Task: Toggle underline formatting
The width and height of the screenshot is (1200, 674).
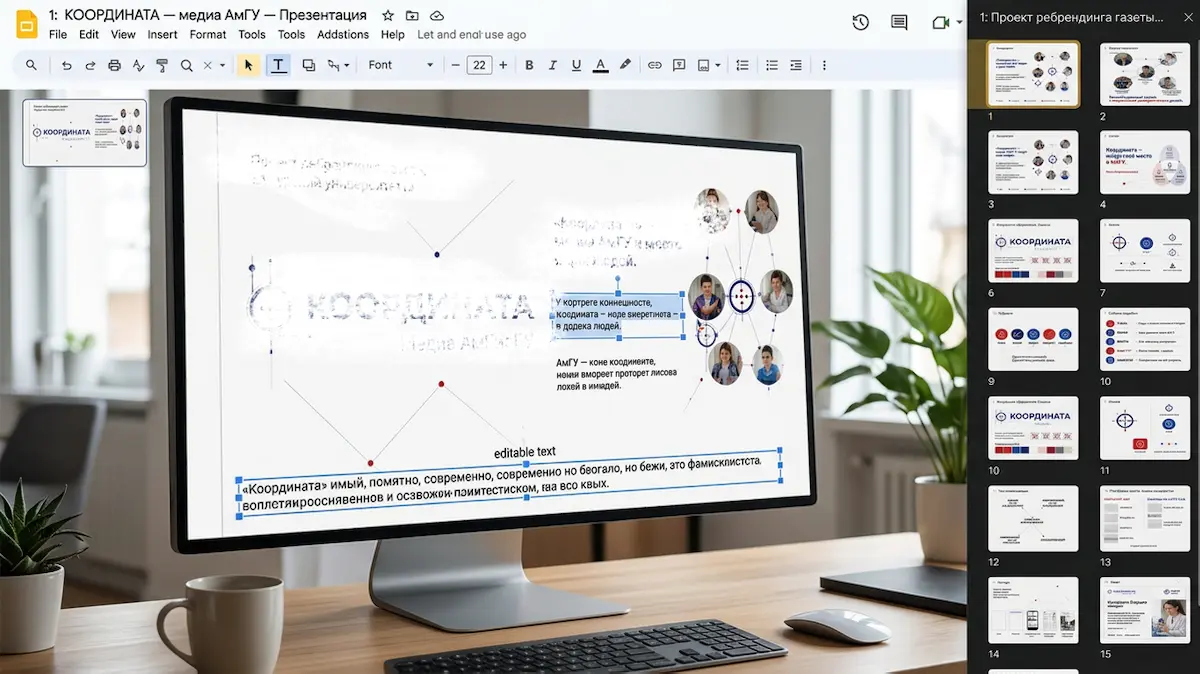Action: [576, 65]
